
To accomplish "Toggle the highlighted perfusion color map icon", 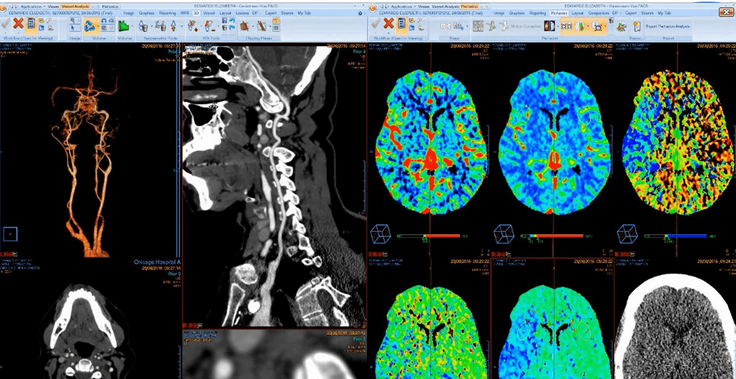I will pos(580,26).
